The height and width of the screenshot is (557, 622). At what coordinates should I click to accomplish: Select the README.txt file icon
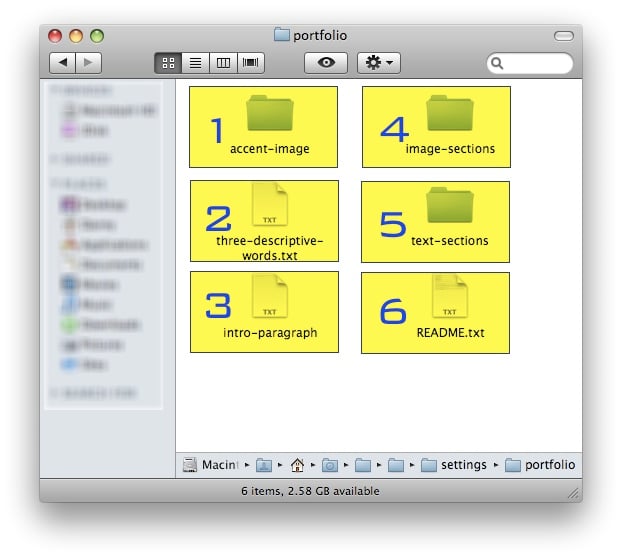click(450, 296)
